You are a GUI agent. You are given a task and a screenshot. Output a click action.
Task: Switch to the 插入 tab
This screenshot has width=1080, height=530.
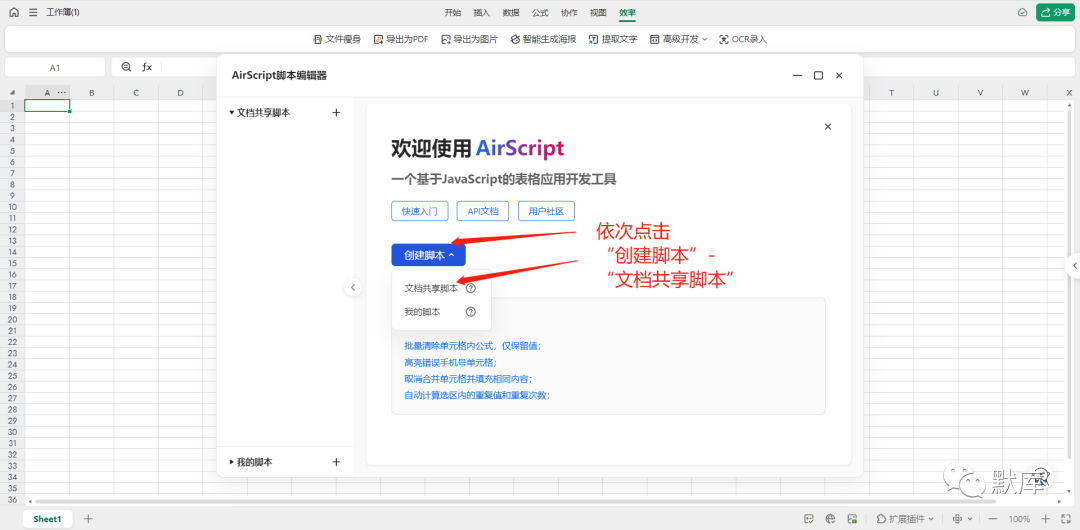click(481, 12)
